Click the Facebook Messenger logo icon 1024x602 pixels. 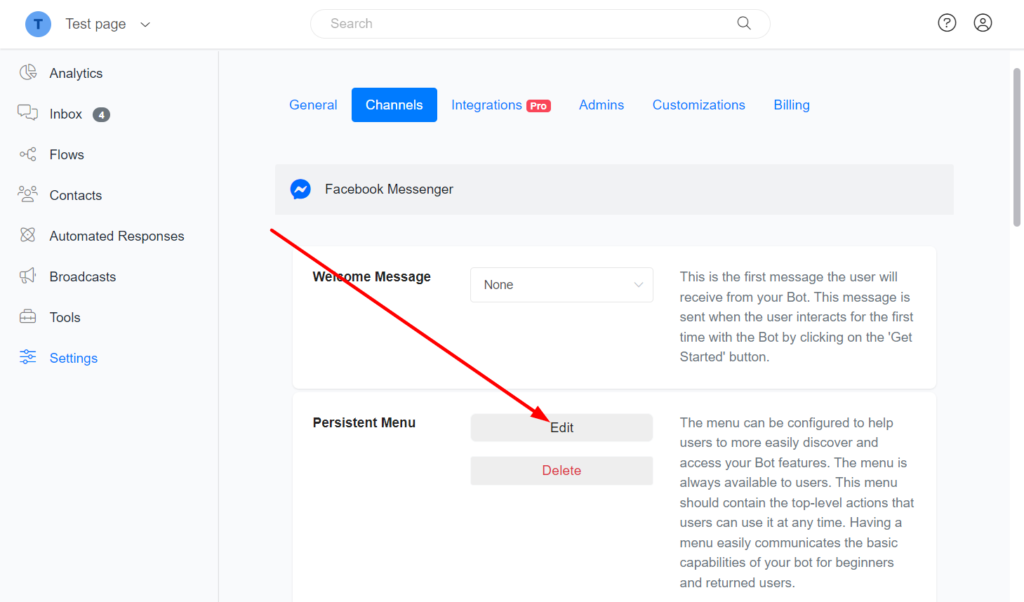(300, 189)
